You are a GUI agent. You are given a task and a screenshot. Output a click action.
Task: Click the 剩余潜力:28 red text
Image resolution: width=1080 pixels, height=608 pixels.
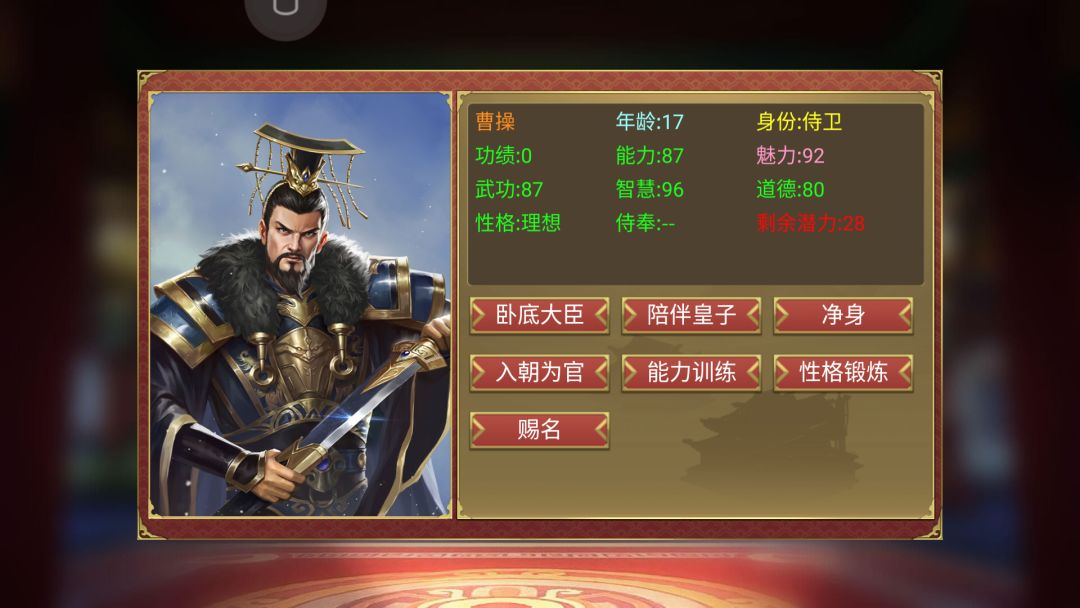pos(811,223)
